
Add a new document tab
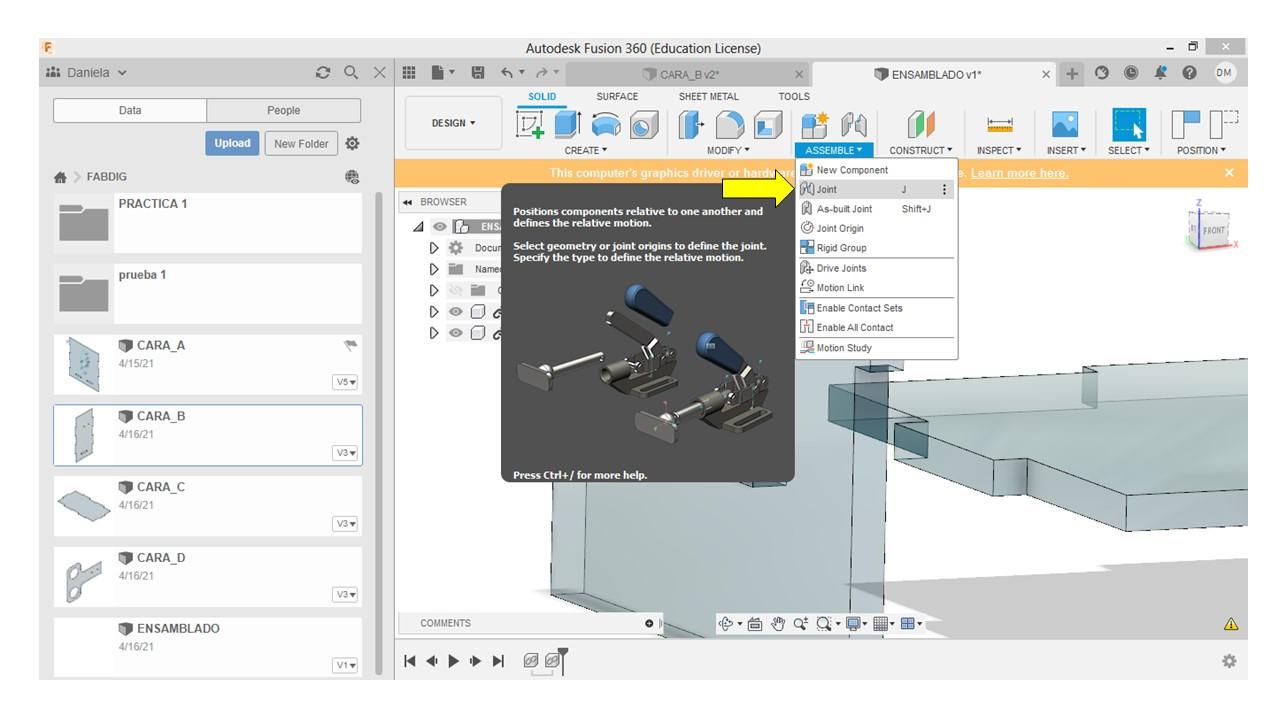coord(1072,74)
